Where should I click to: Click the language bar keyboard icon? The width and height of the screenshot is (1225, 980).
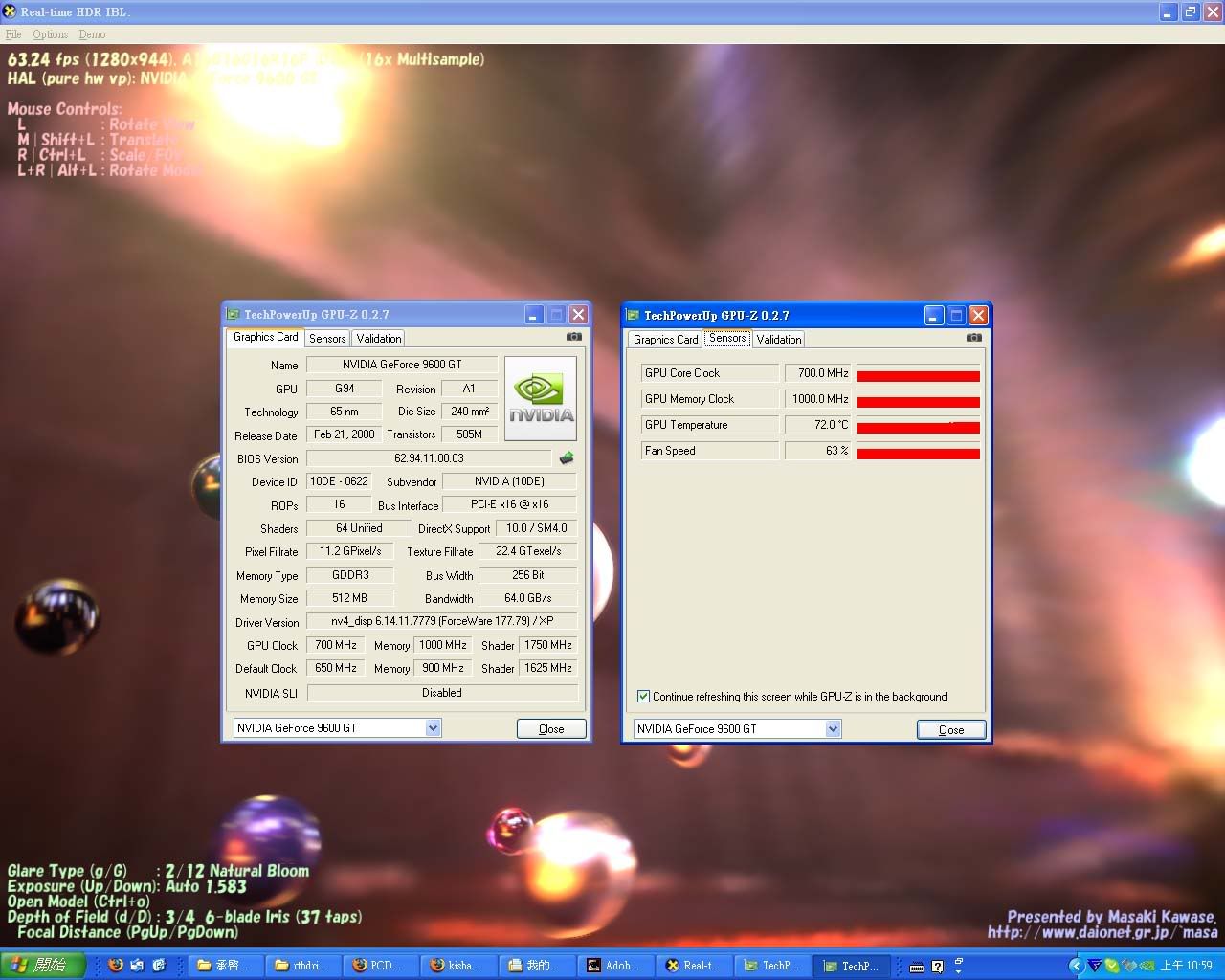coord(916,967)
